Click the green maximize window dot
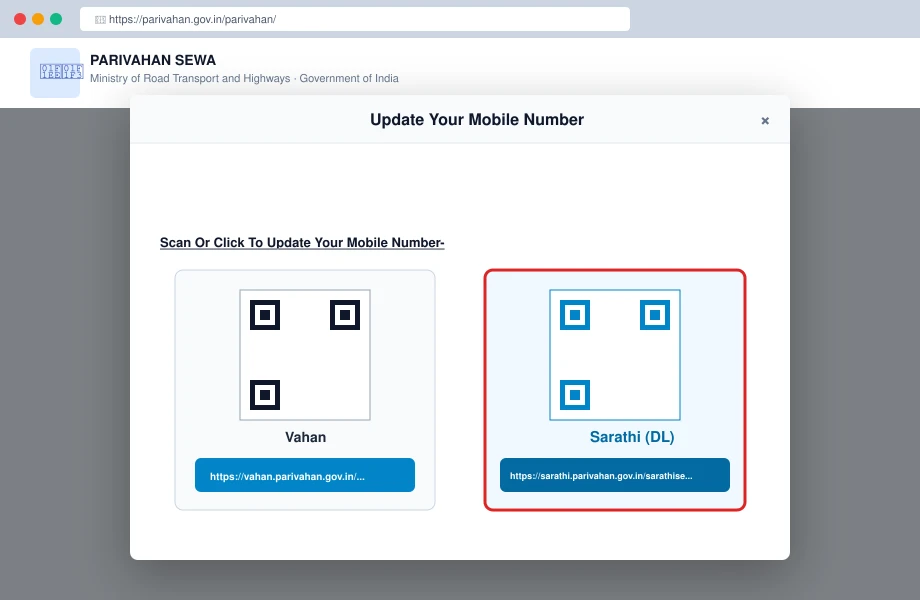 56,19
